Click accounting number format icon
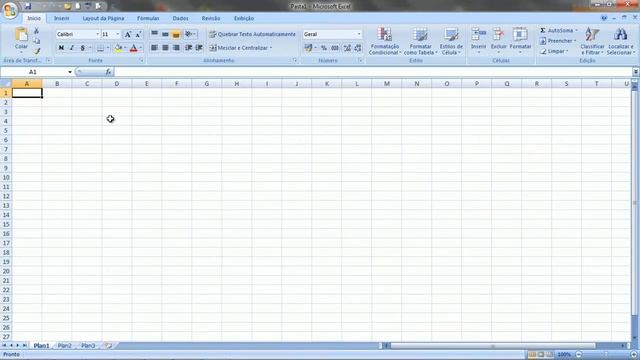This screenshot has width=640, height=360. click(x=309, y=48)
